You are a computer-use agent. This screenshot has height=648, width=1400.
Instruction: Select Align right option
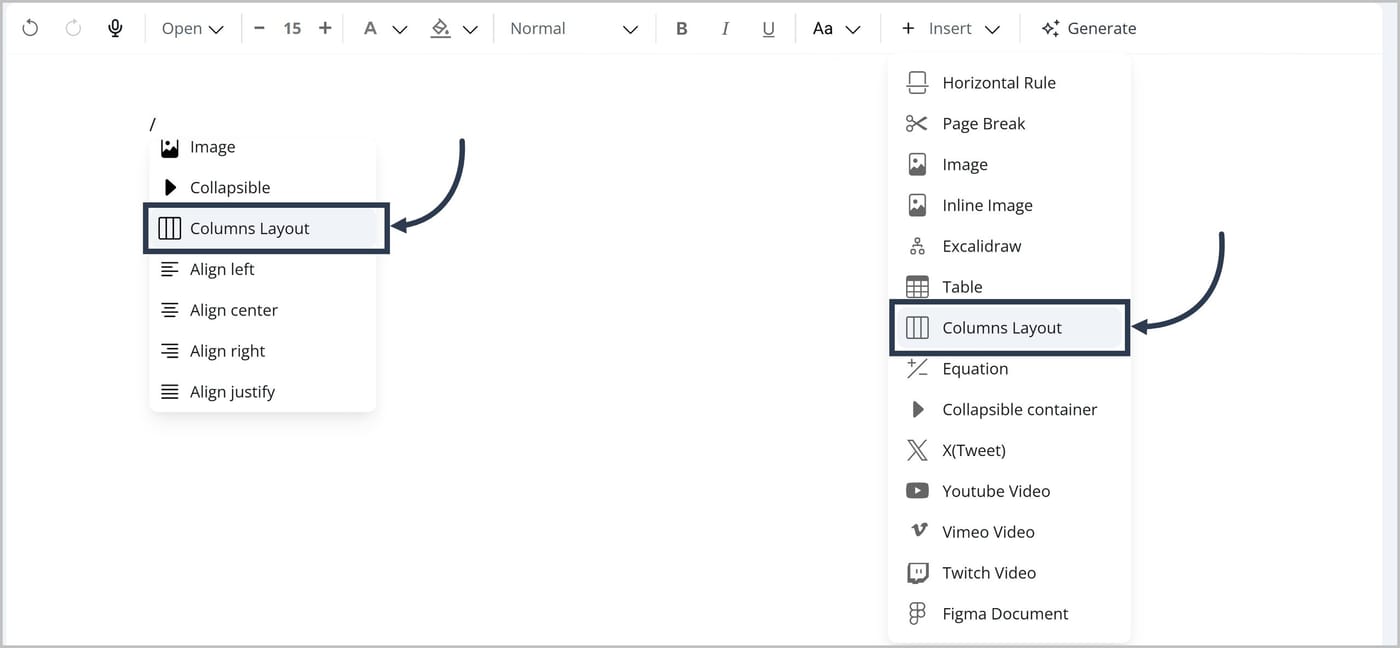[263, 351]
